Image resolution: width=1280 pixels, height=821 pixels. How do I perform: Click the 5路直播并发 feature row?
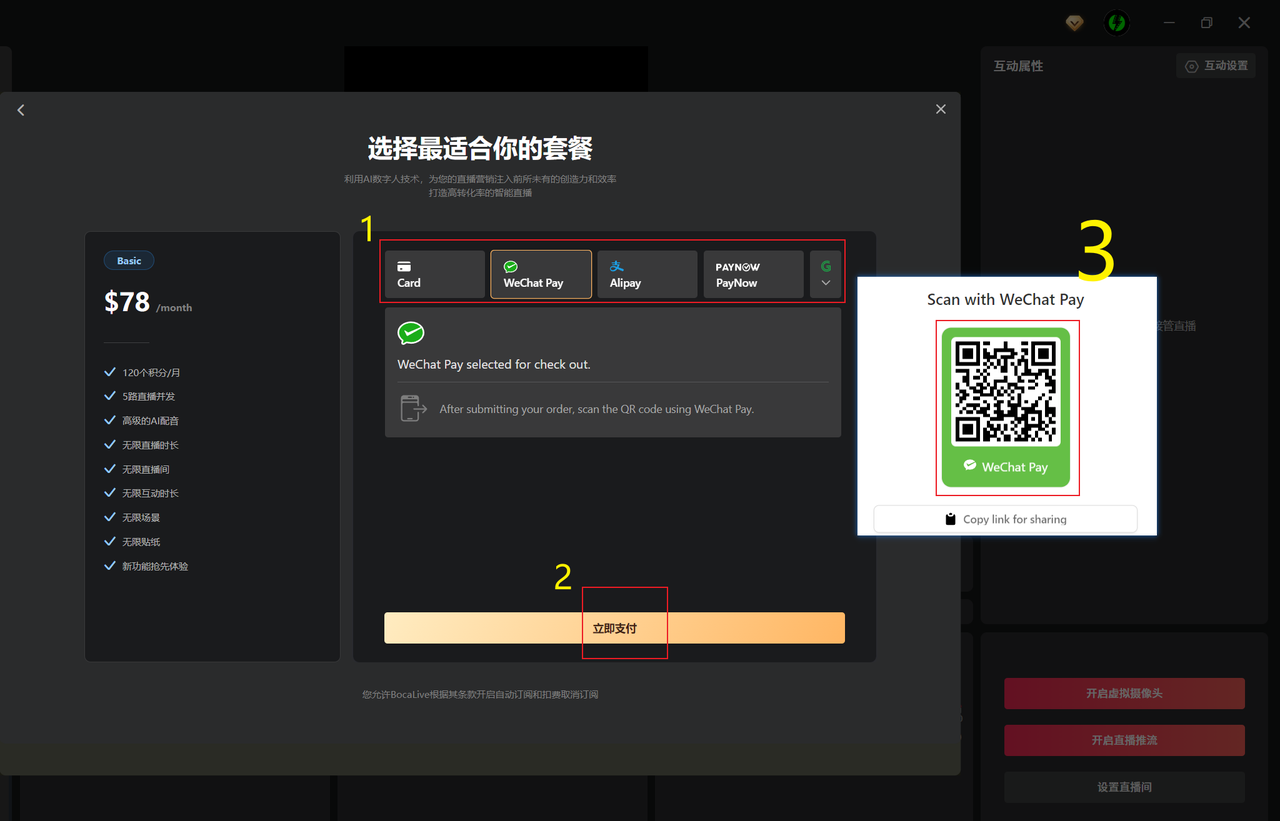[x=140, y=396]
